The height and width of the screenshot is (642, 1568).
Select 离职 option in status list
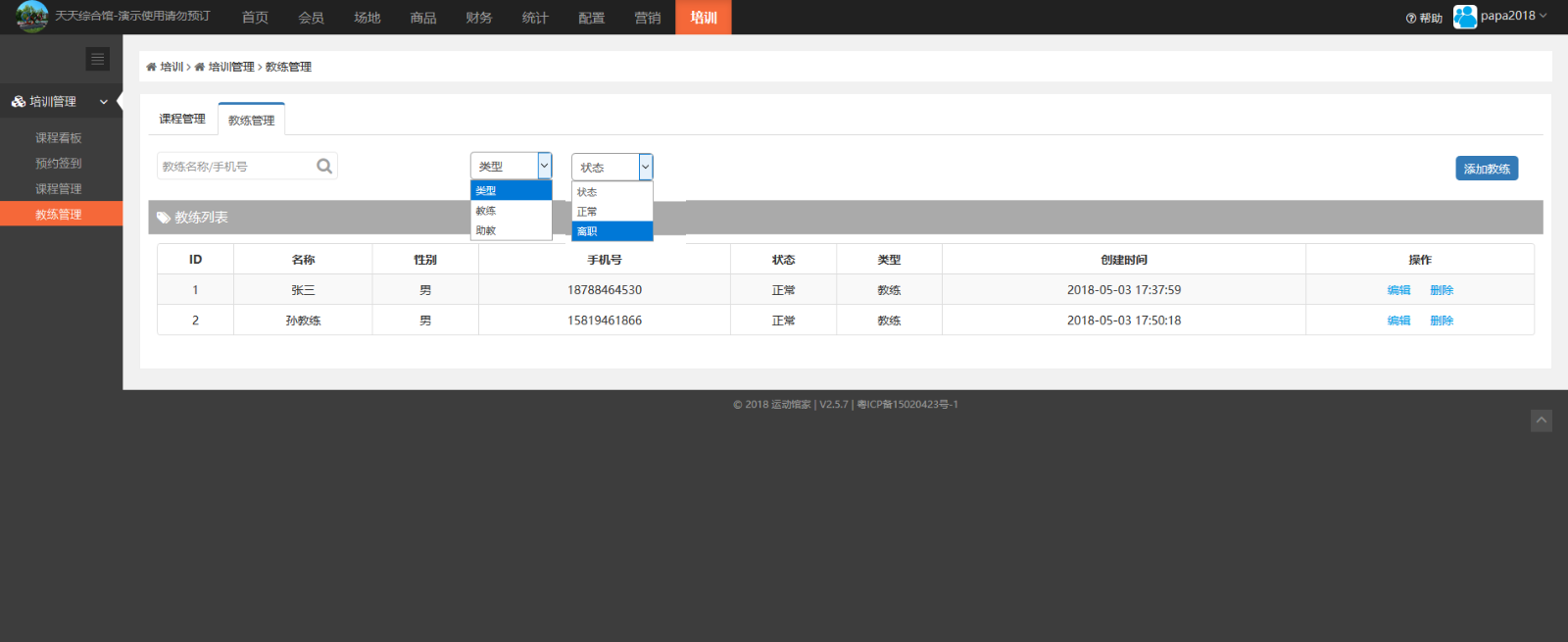click(x=612, y=231)
